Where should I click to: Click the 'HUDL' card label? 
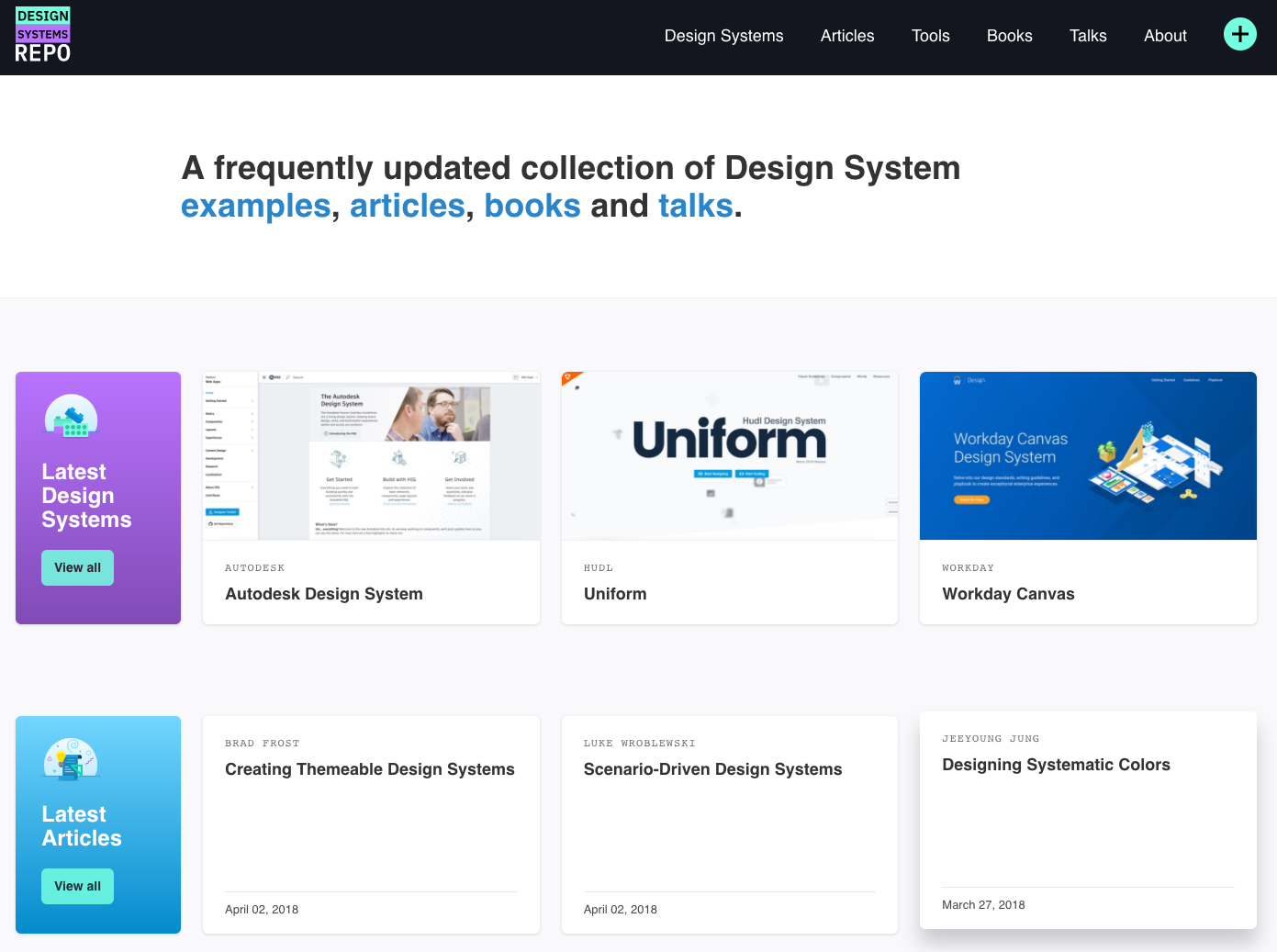[599, 568]
